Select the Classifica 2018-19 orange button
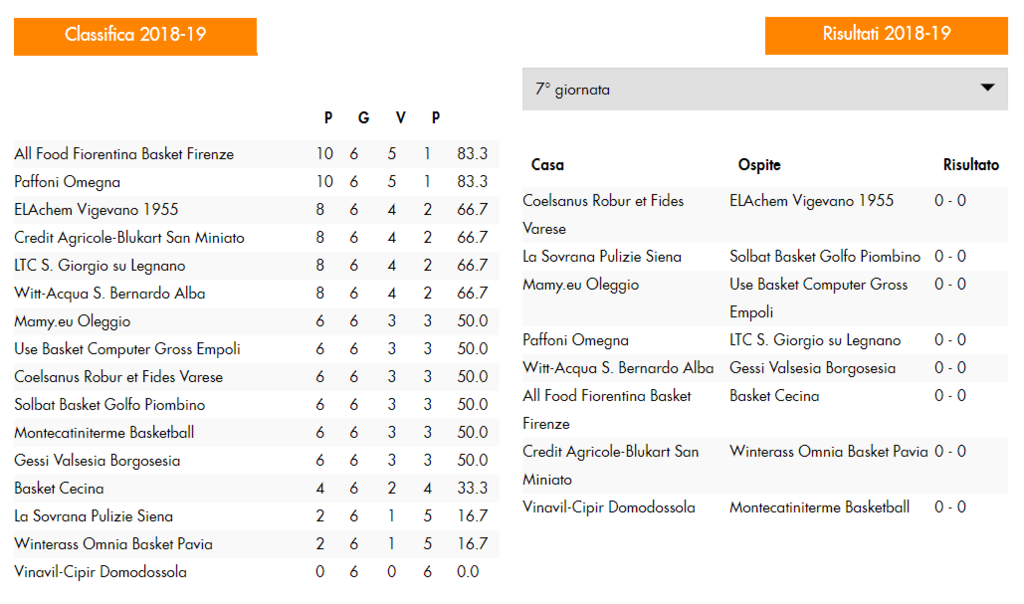 pyautogui.click(x=135, y=36)
